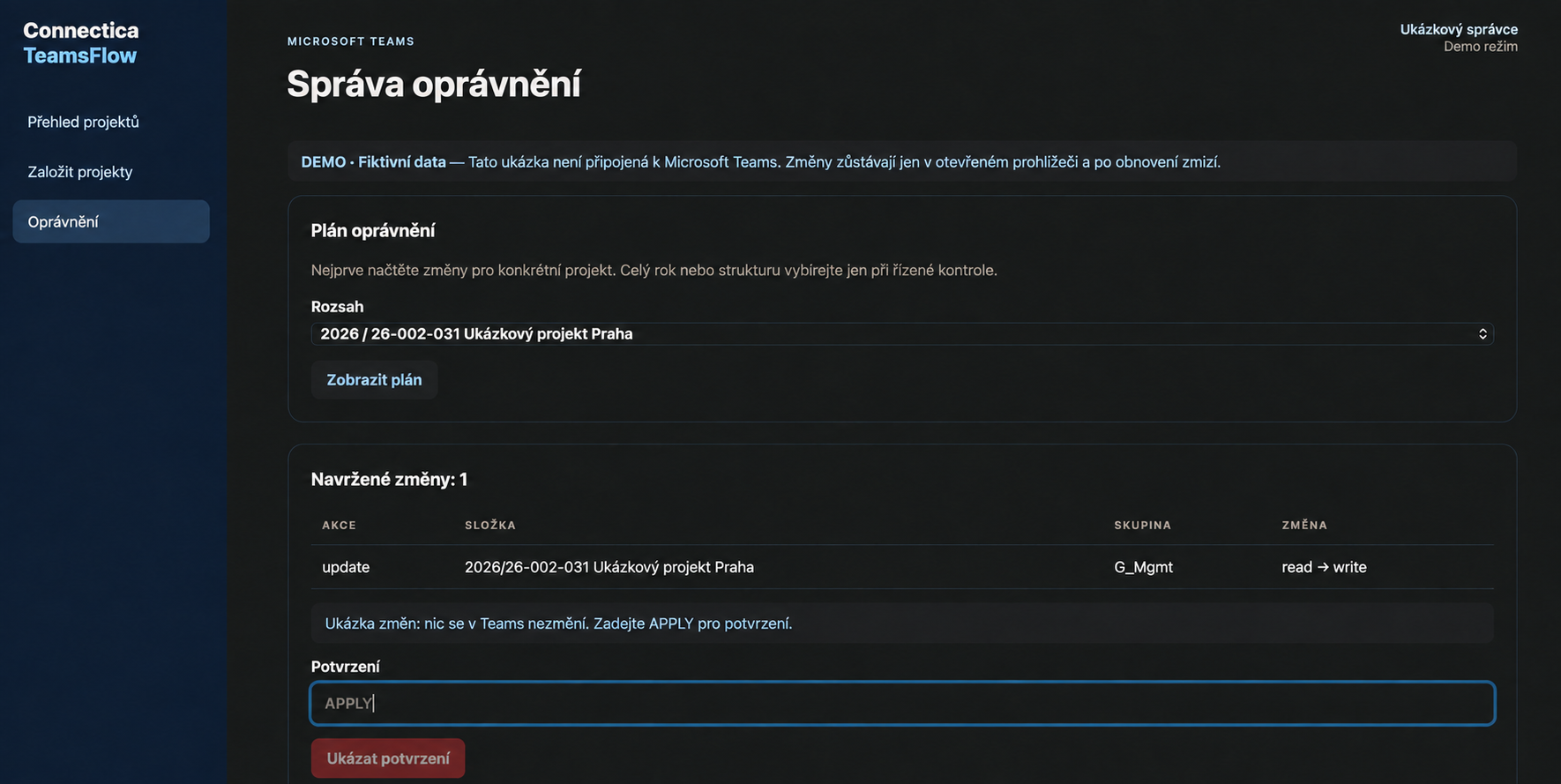Screen dimensions: 1561x784
Task: Click the Zobrazit plán button
Action: click(374, 380)
